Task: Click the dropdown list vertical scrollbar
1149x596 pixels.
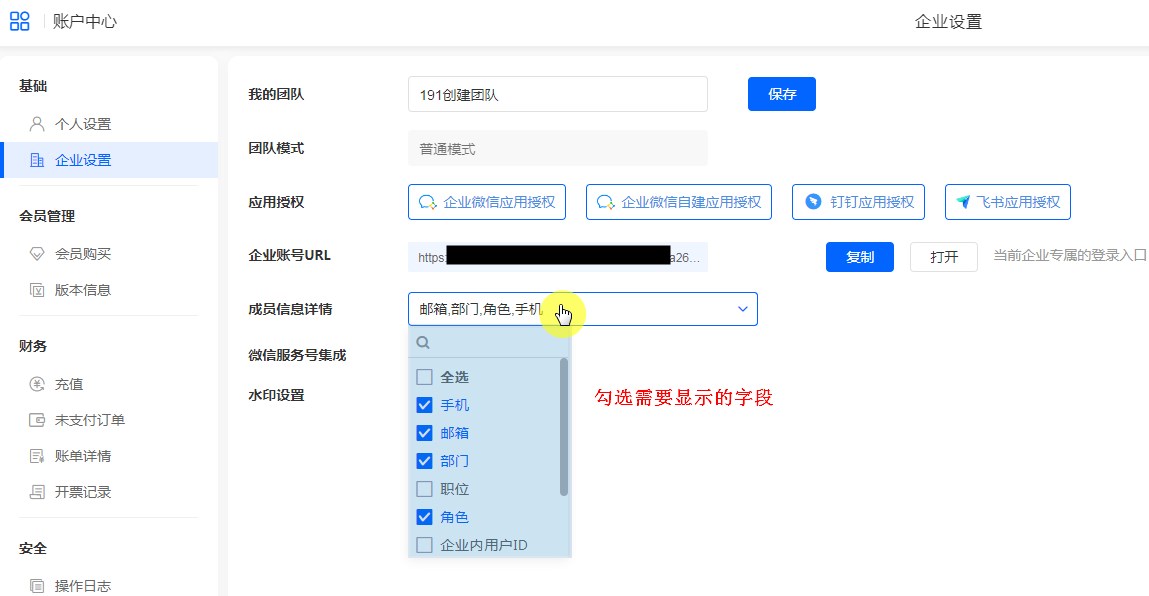Action: pyautogui.click(x=564, y=428)
